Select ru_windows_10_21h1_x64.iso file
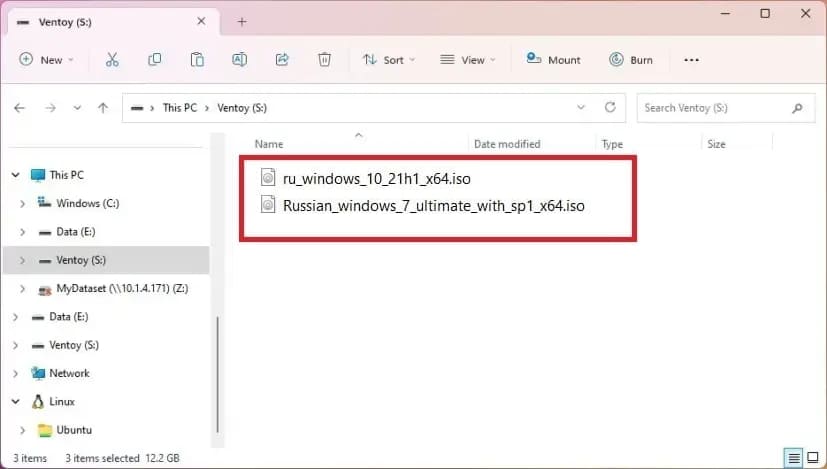Screen dimensions: 827x469 tap(376, 180)
